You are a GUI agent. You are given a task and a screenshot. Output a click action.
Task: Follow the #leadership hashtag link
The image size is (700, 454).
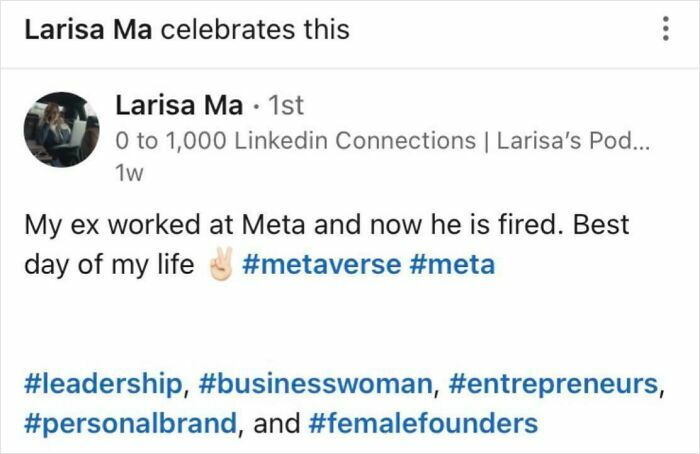coord(100,381)
